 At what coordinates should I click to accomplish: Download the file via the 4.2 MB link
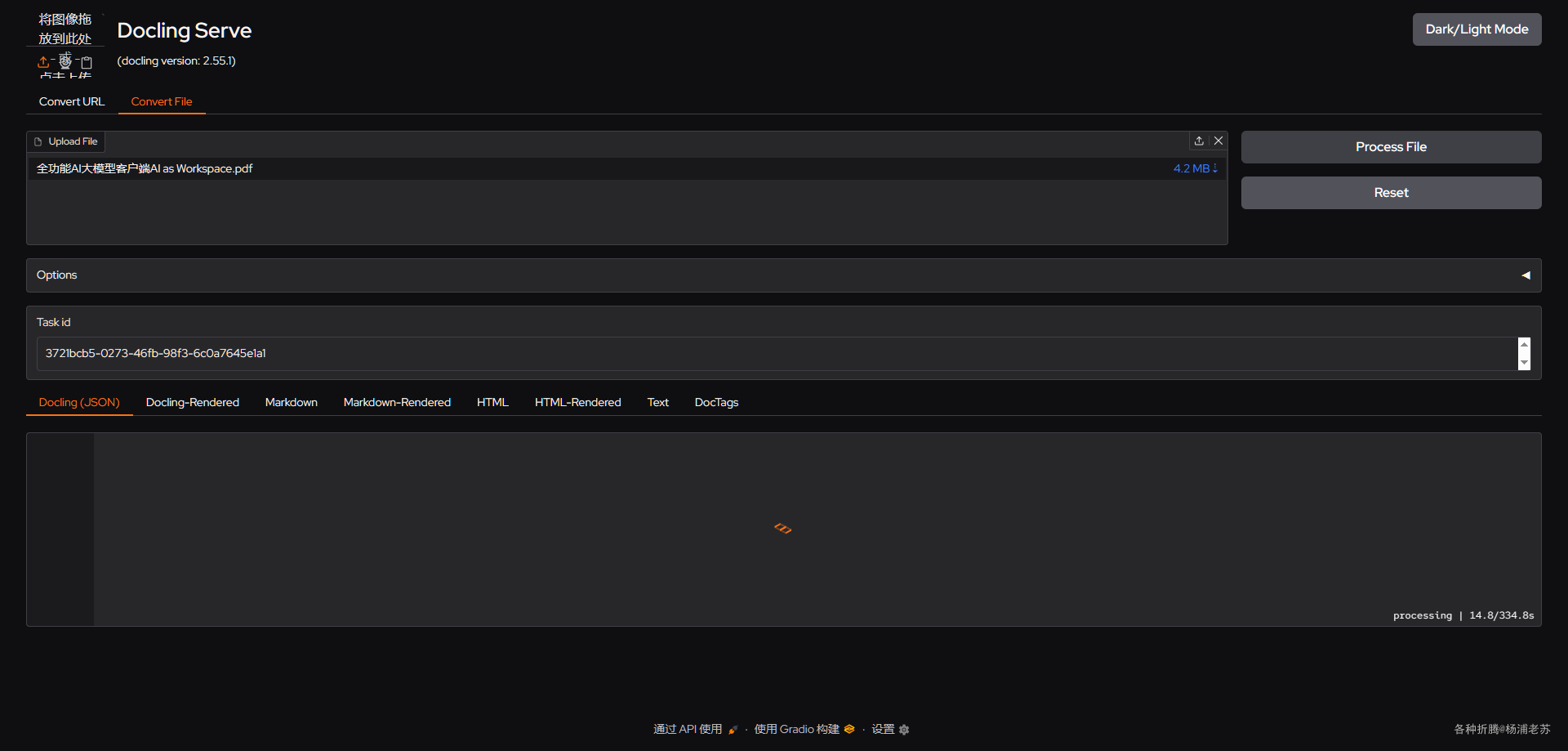click(x=1196, y=168)
